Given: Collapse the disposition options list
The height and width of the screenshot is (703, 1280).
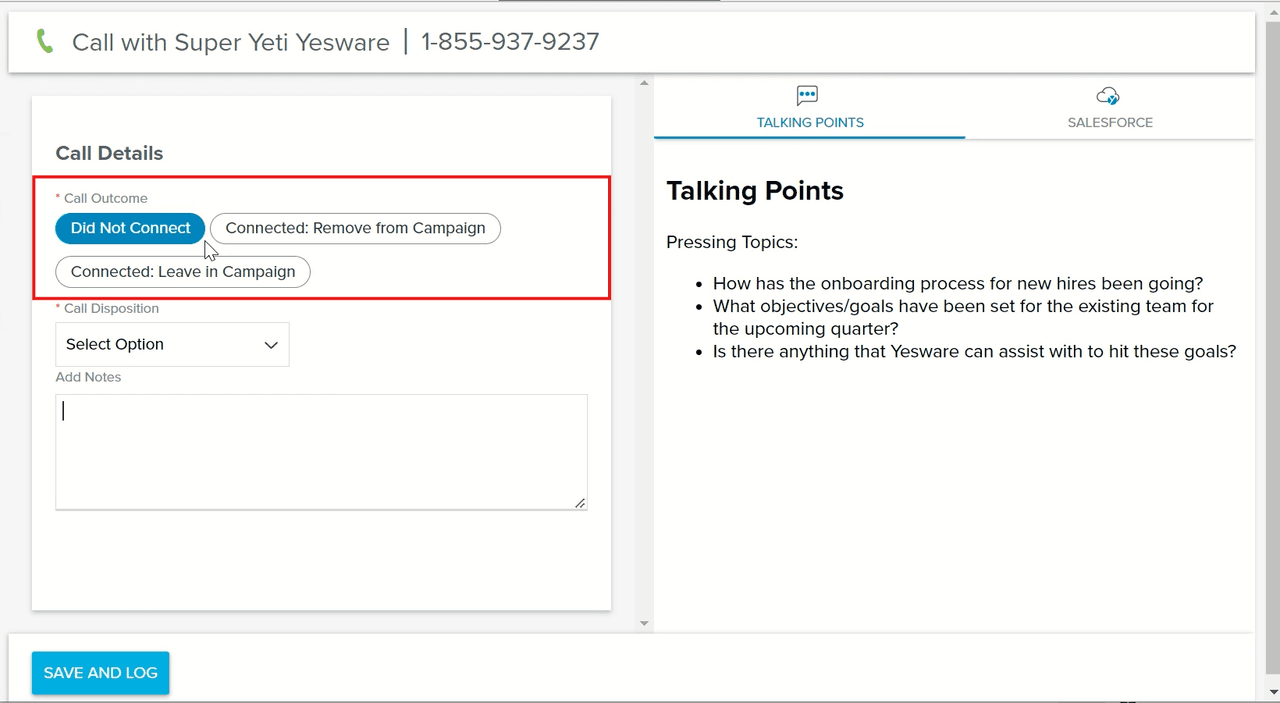Looking at the screenshot, I should (x=172, y=344).
